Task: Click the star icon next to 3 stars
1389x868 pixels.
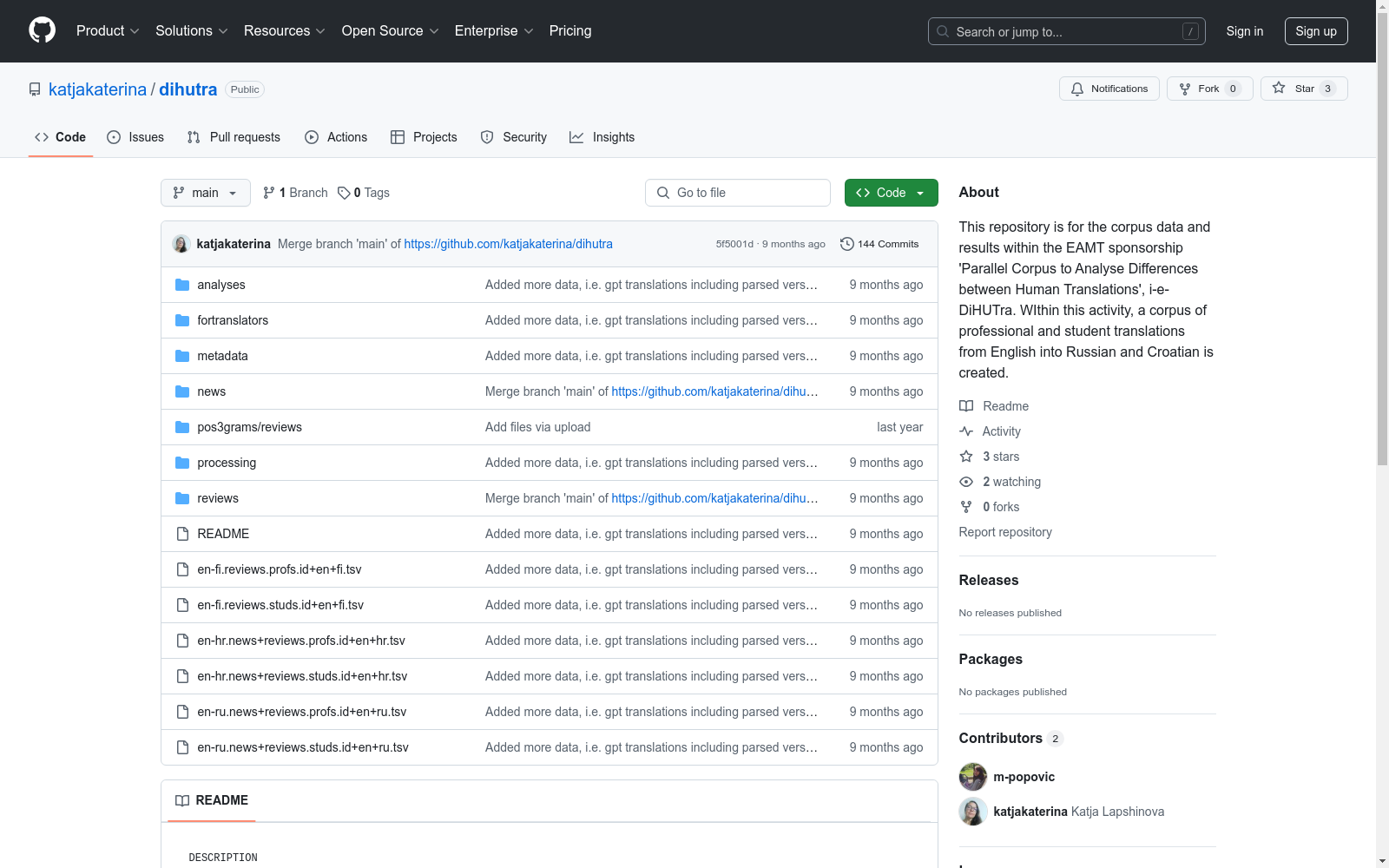Action: (x=966, y=457)
